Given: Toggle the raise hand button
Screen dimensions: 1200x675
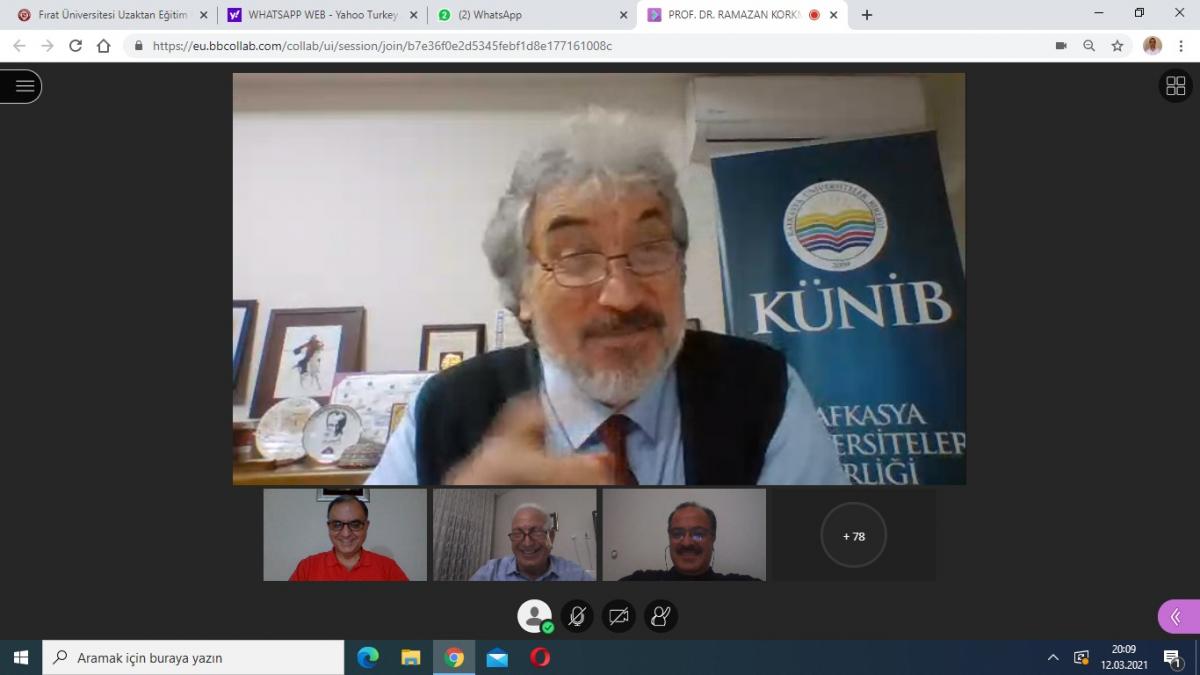Looking at the screenshot, I should pos(660,616).
